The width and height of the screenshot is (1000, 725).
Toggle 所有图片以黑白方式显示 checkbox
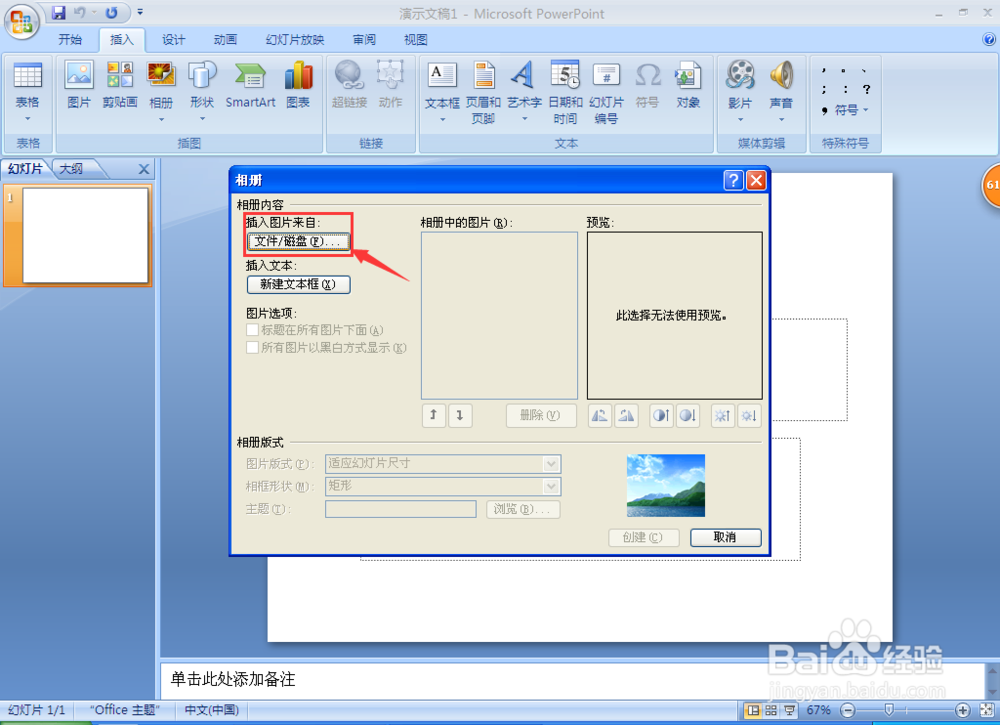pos(253,348)
